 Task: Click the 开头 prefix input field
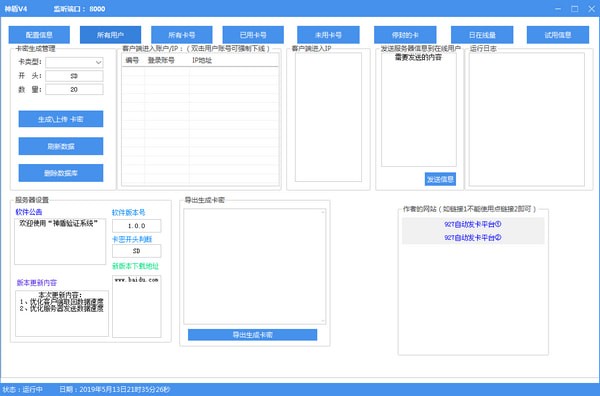pos(74,76)
